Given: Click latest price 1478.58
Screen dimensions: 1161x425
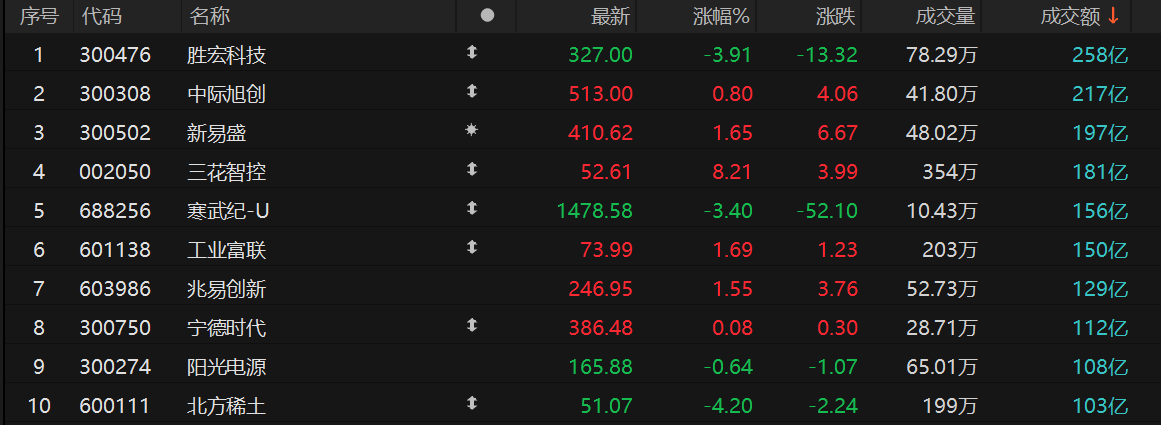Looking at the screenshot, I should click(595, 211).
